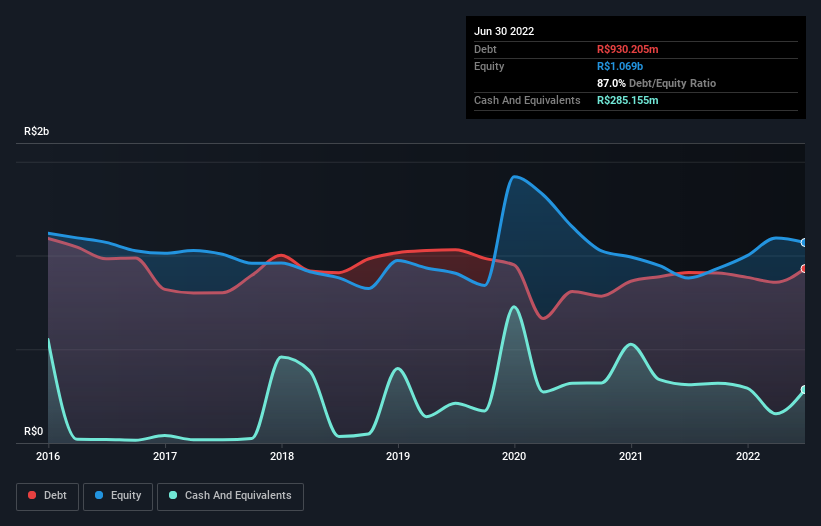821x526 pixels.
Task: Click the Equity line peak at 2020
Action: click(515, 177)
